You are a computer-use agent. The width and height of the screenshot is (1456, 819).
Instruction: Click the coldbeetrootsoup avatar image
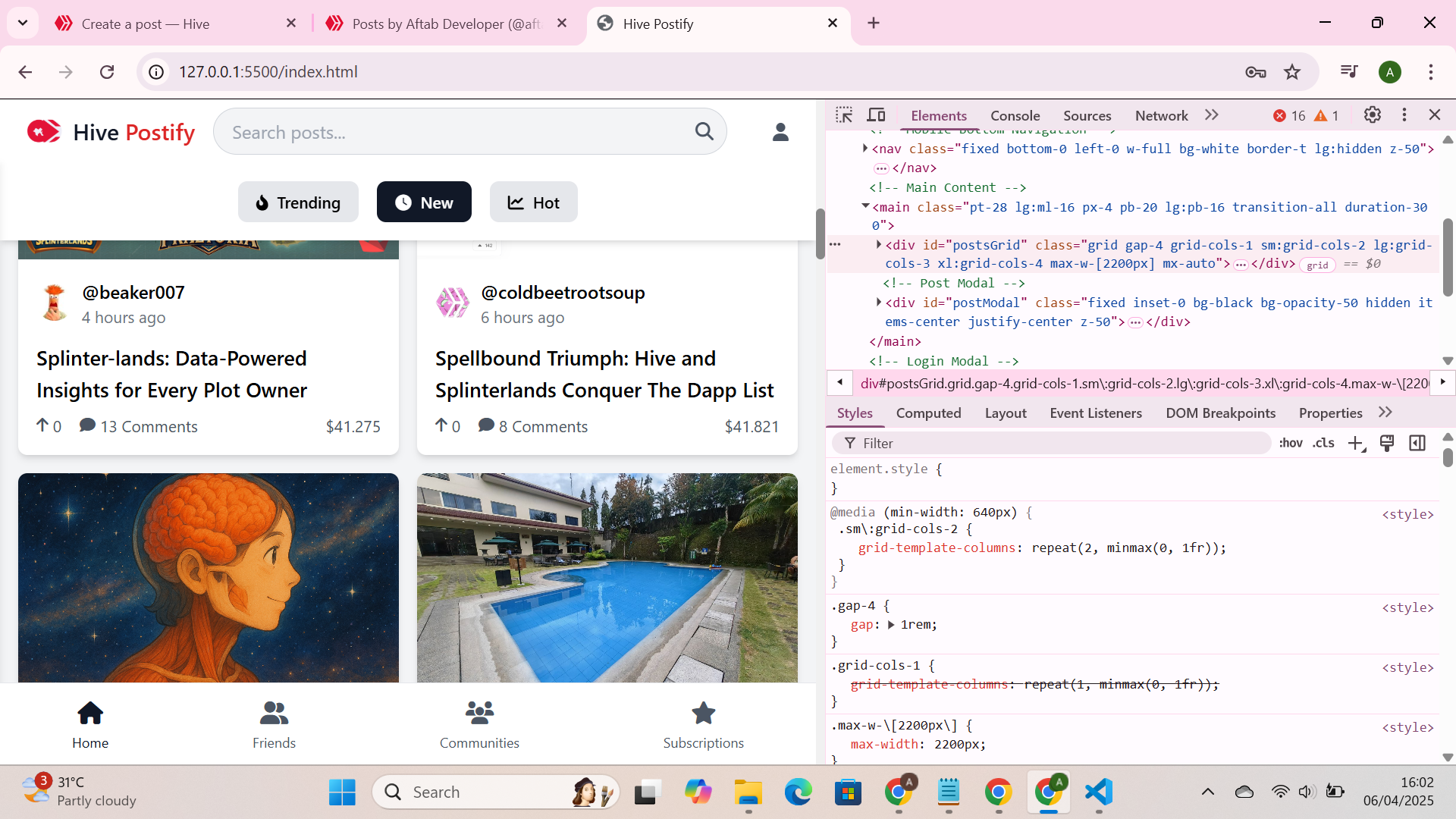pyautogui.click(x=453, y=303)
